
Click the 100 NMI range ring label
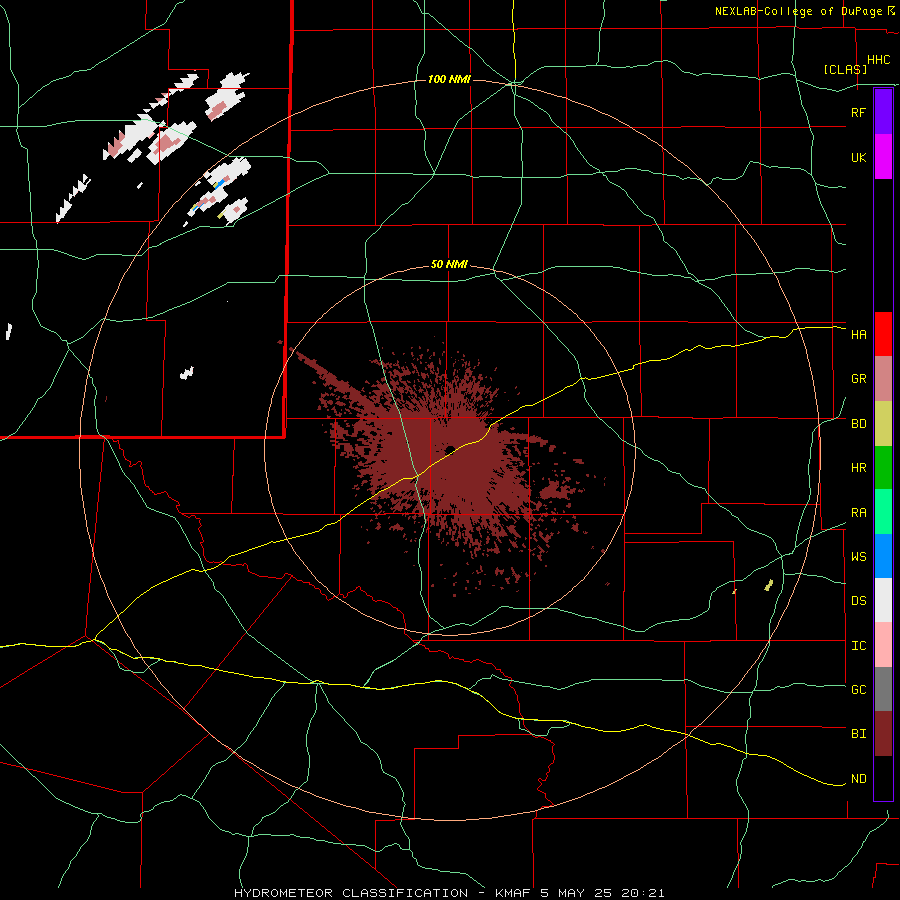449,79
